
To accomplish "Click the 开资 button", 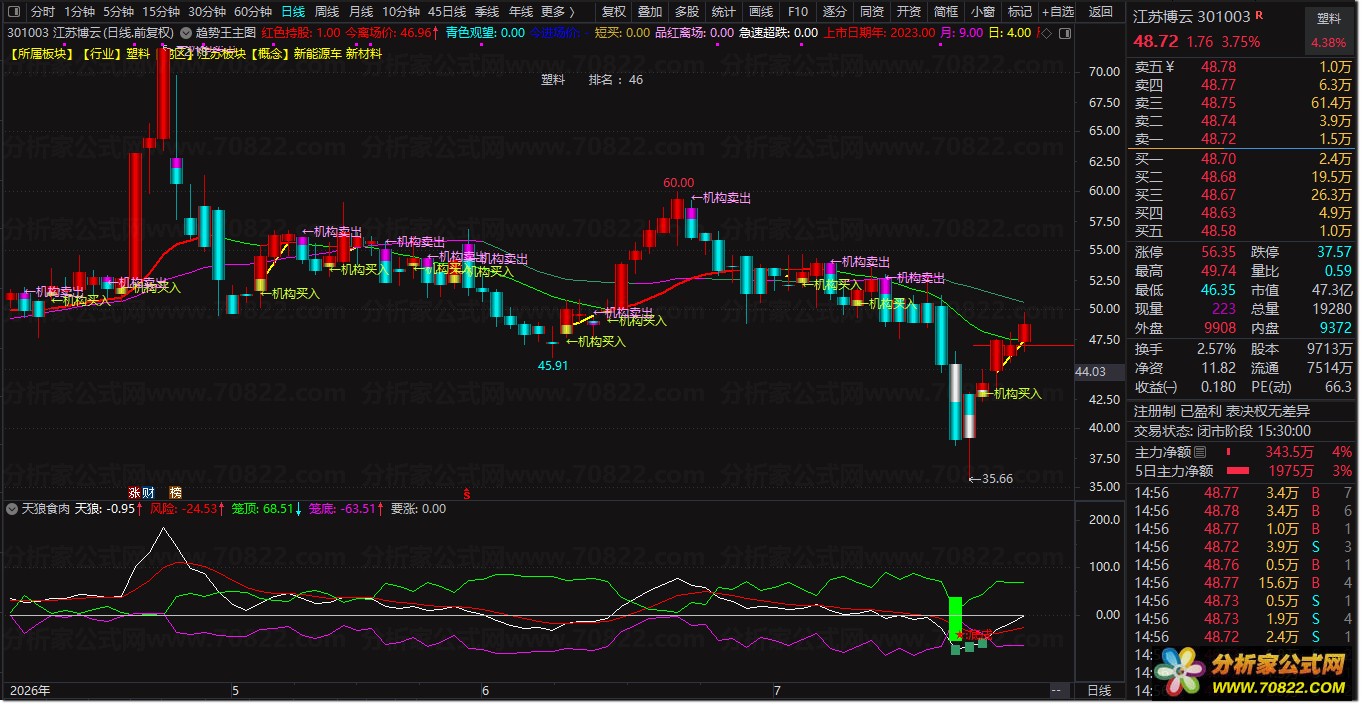I will click(909, 12).
